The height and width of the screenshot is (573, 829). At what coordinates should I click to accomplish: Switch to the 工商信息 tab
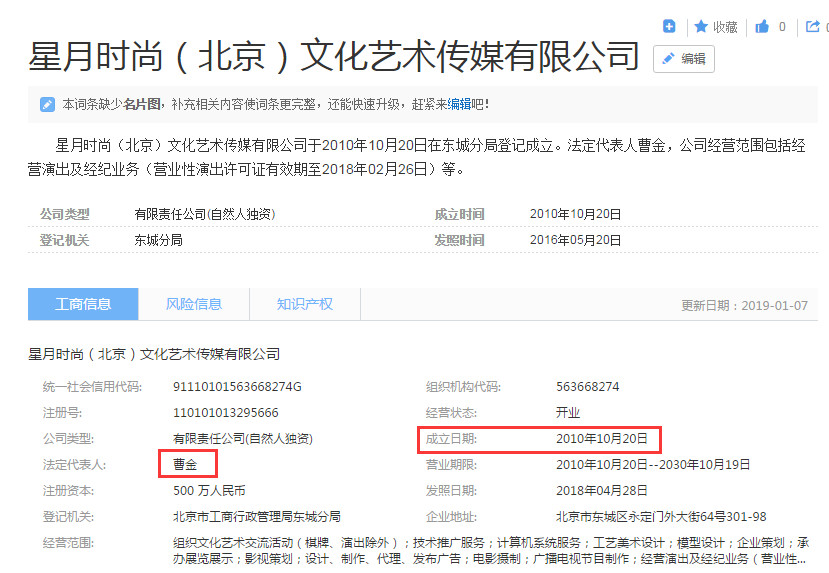83,304
